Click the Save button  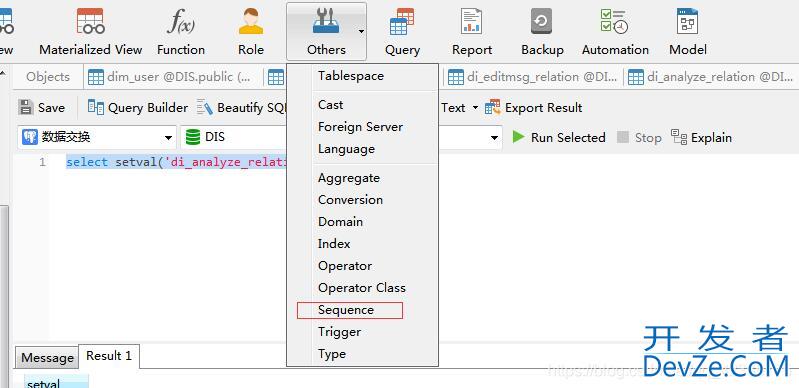coord(42,108)
